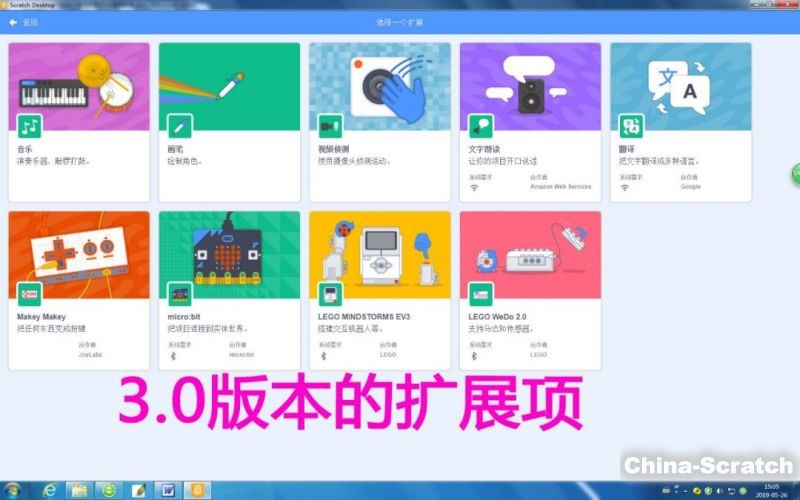Click the Music keyboard and drum banner
This screenshot has height=500, width=800.
[79, 86]
